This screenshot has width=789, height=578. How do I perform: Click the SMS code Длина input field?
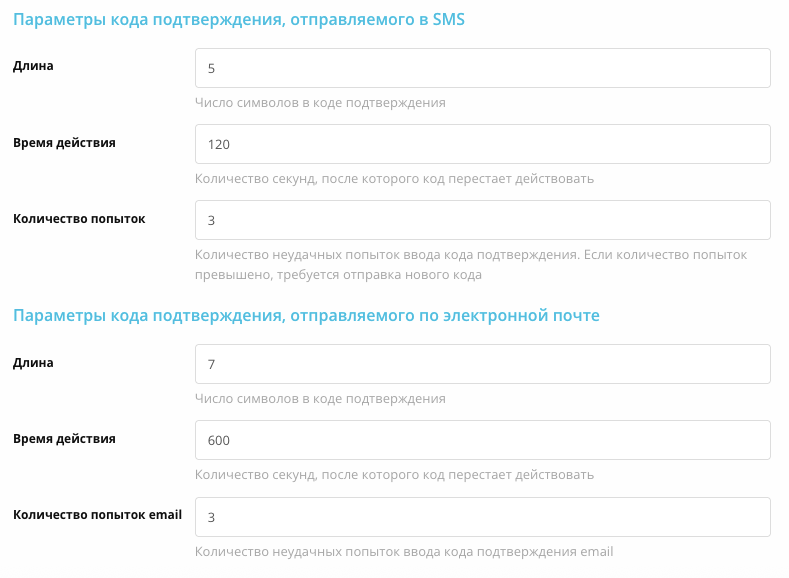pos(482,68)
